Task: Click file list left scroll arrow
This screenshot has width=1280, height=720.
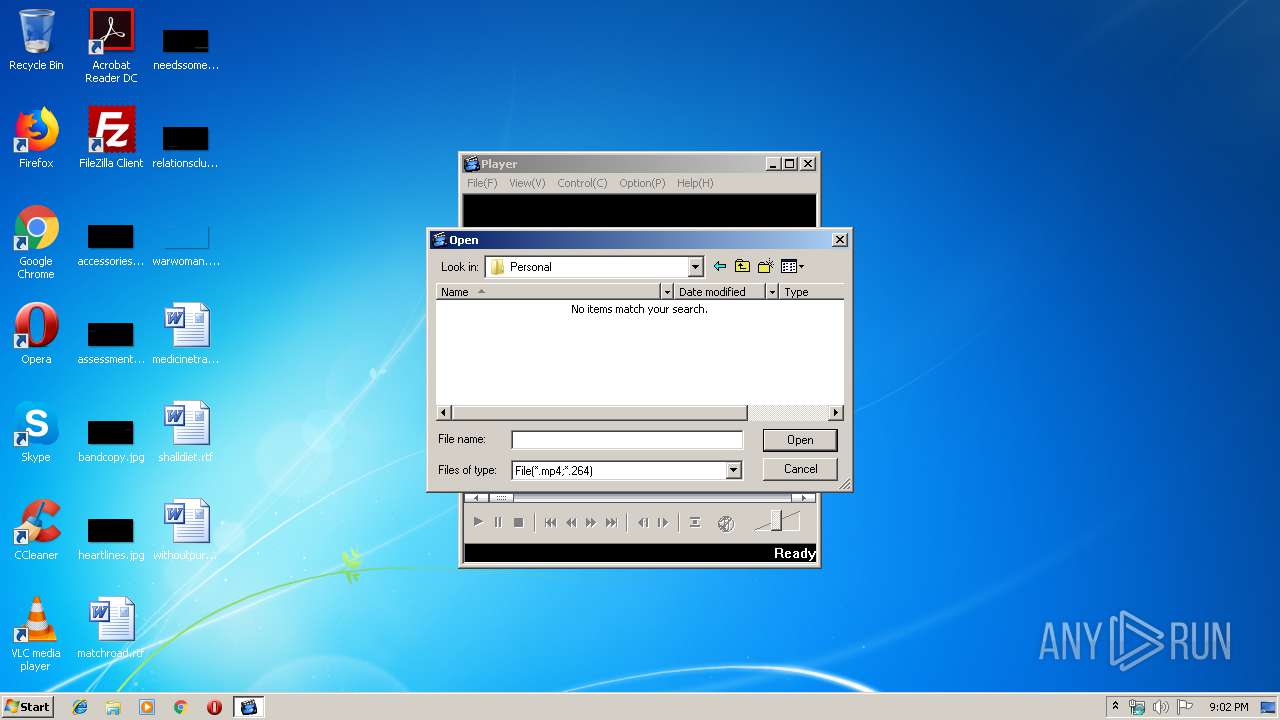Action: (x=444, y=413)
